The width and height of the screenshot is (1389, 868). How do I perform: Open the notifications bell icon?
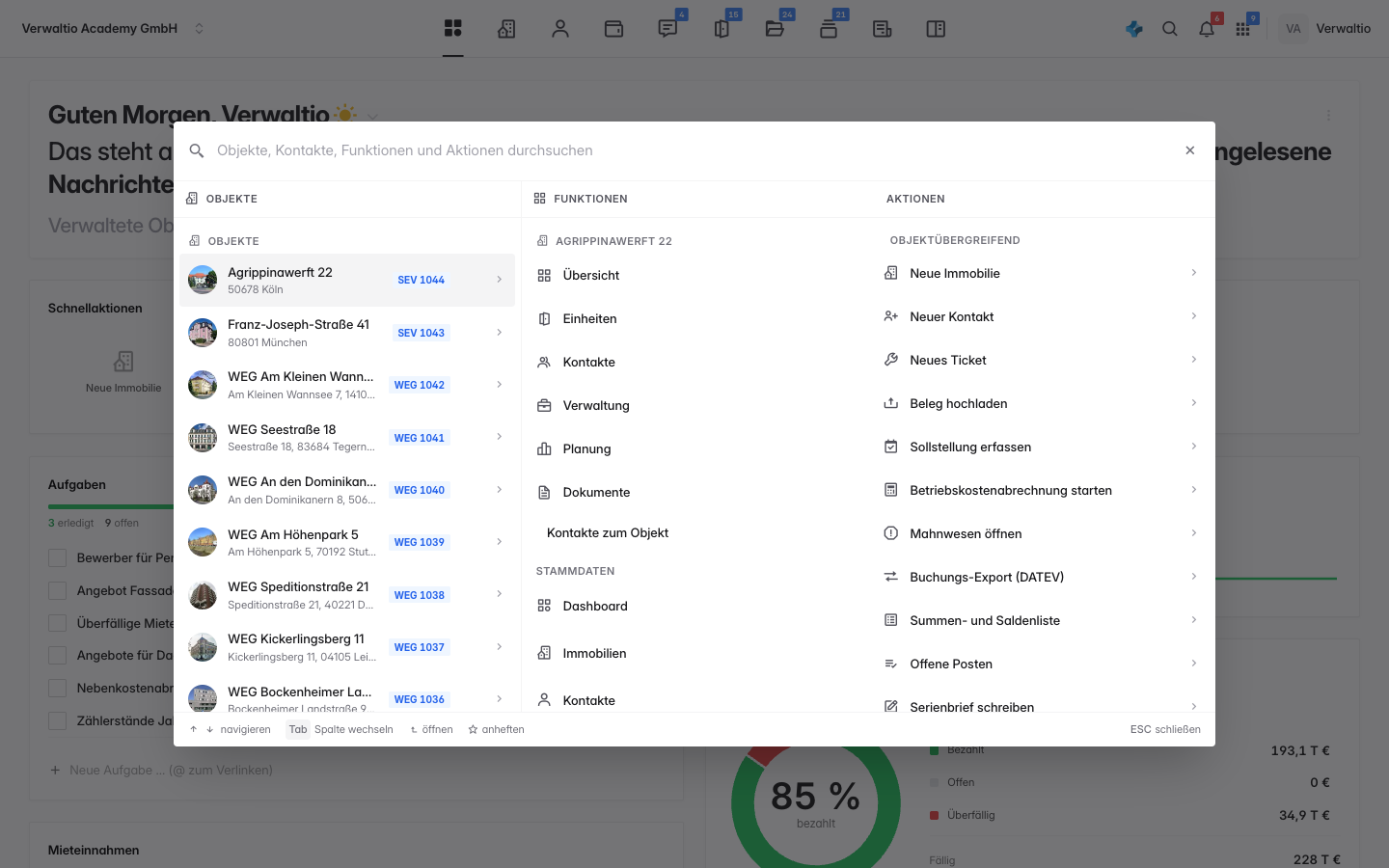[1207, 29]
